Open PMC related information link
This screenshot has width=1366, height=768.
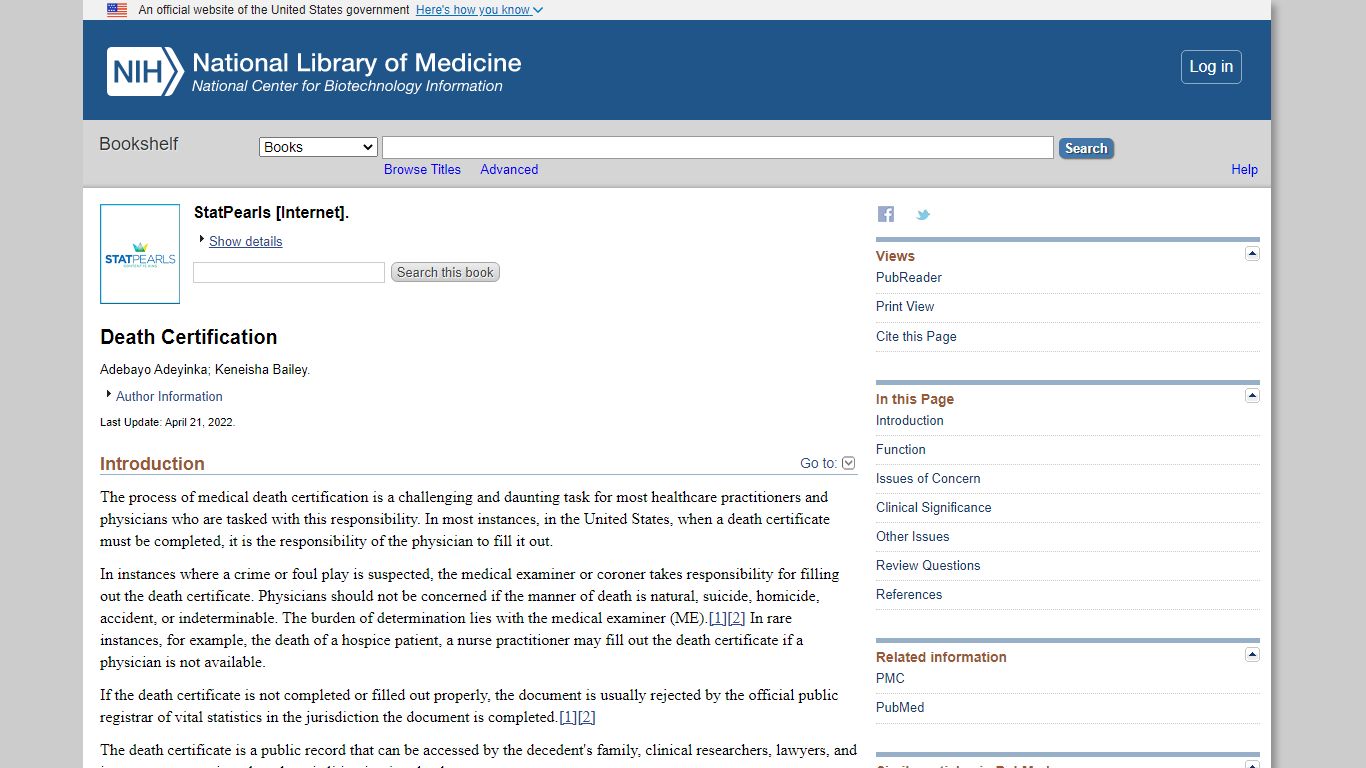pos(890,678)
